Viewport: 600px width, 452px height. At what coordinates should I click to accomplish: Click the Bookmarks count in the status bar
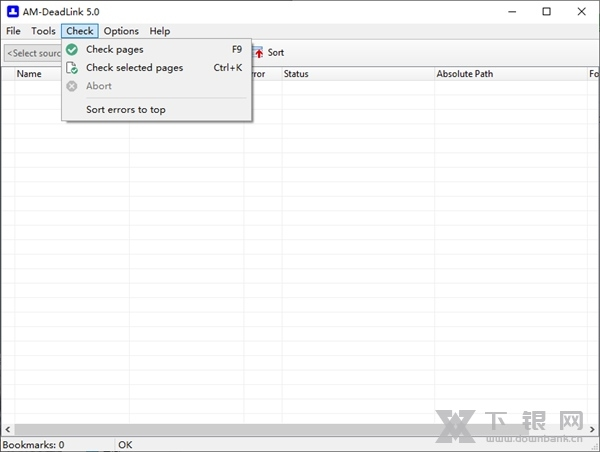point(34,445)
